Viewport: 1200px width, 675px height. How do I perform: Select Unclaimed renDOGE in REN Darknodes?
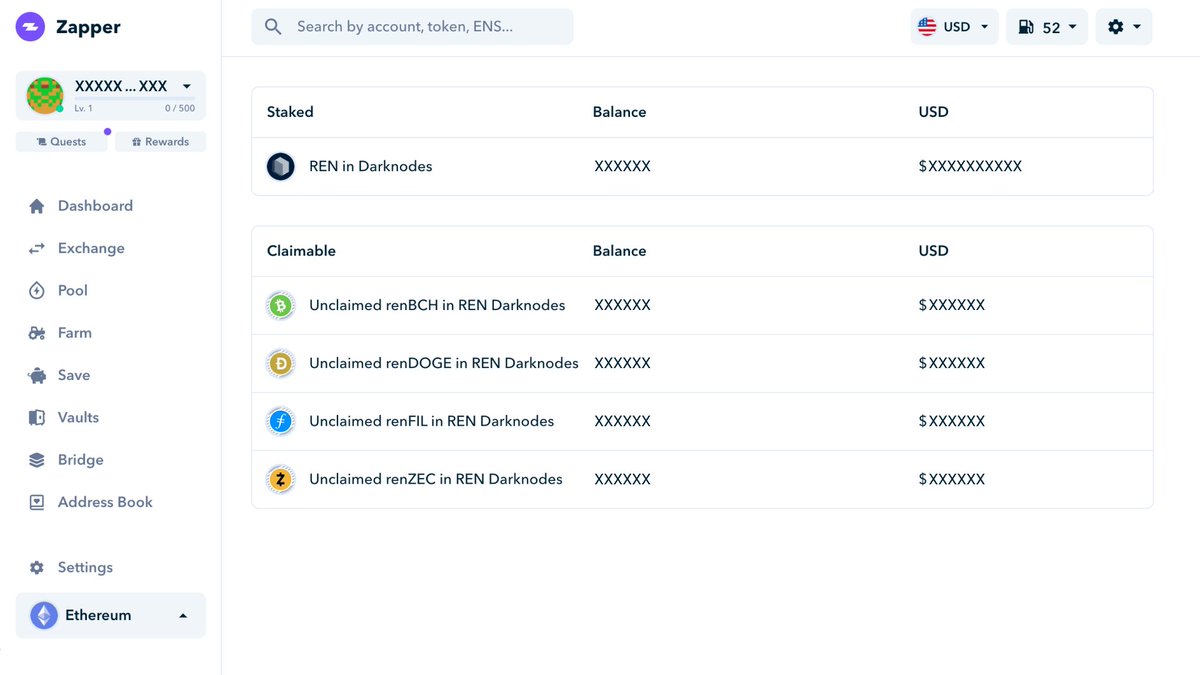point(702,363)
